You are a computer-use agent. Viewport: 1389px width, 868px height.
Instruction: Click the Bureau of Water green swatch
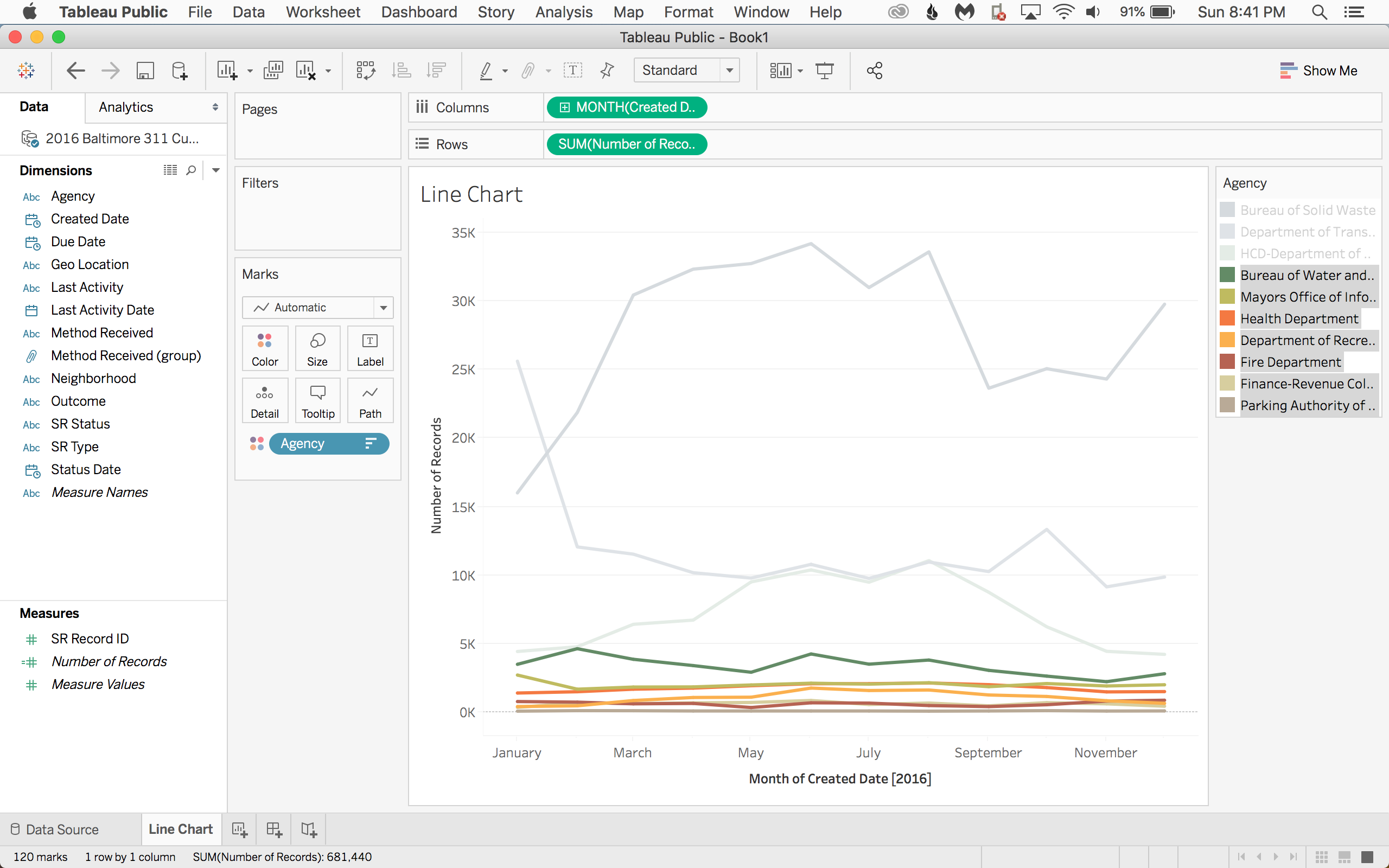[1227, 275]
